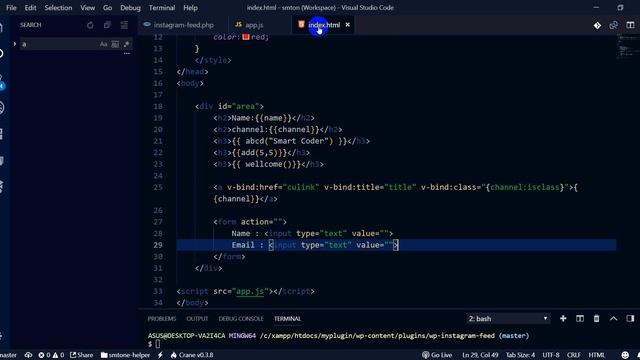Image resolution: width=640 pixels, height=360 pixels.
Task: Toggle Use Regular Expression in search box
Action: point(127,44)
